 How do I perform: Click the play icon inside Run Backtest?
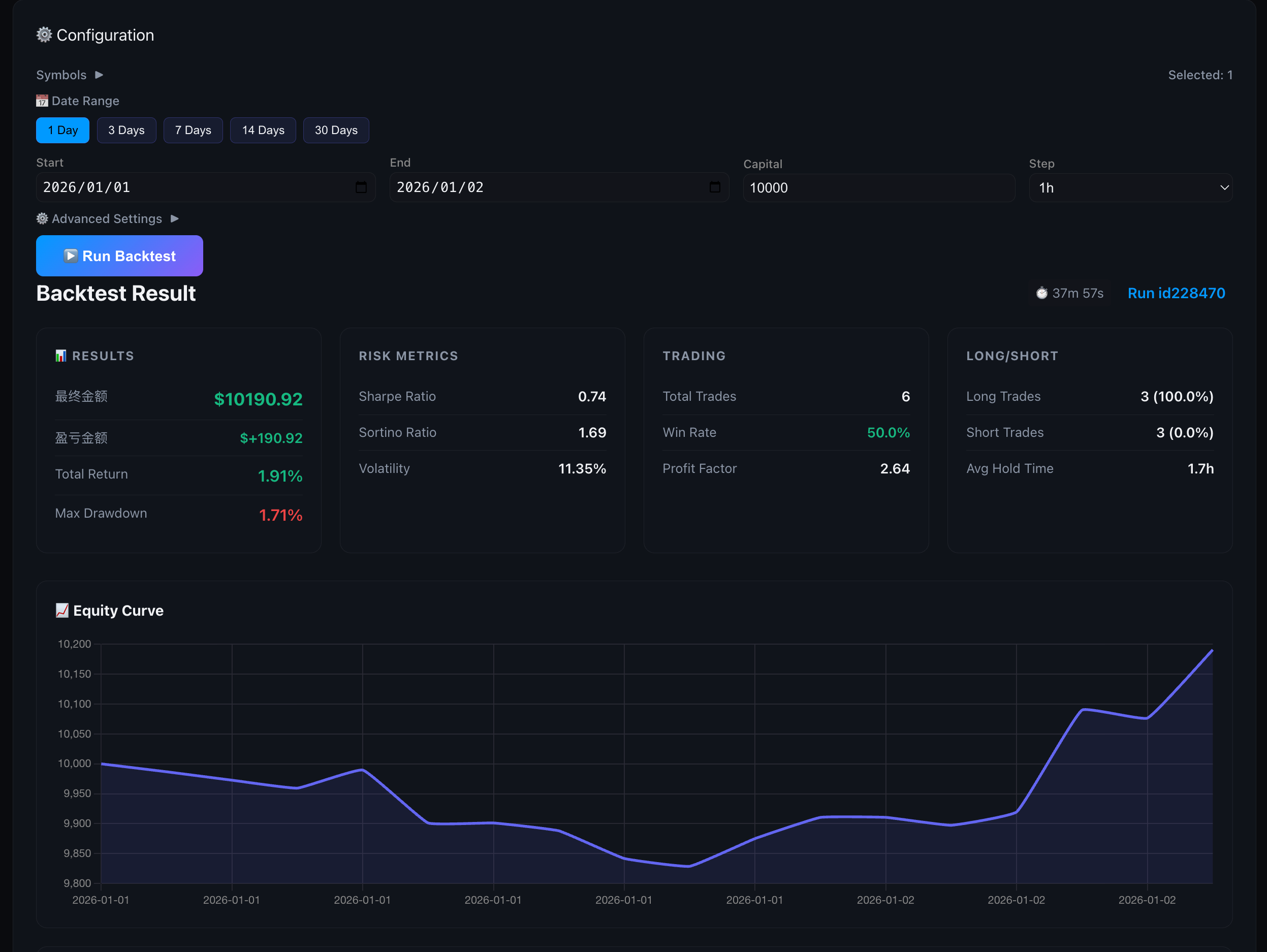click(71, 256)
